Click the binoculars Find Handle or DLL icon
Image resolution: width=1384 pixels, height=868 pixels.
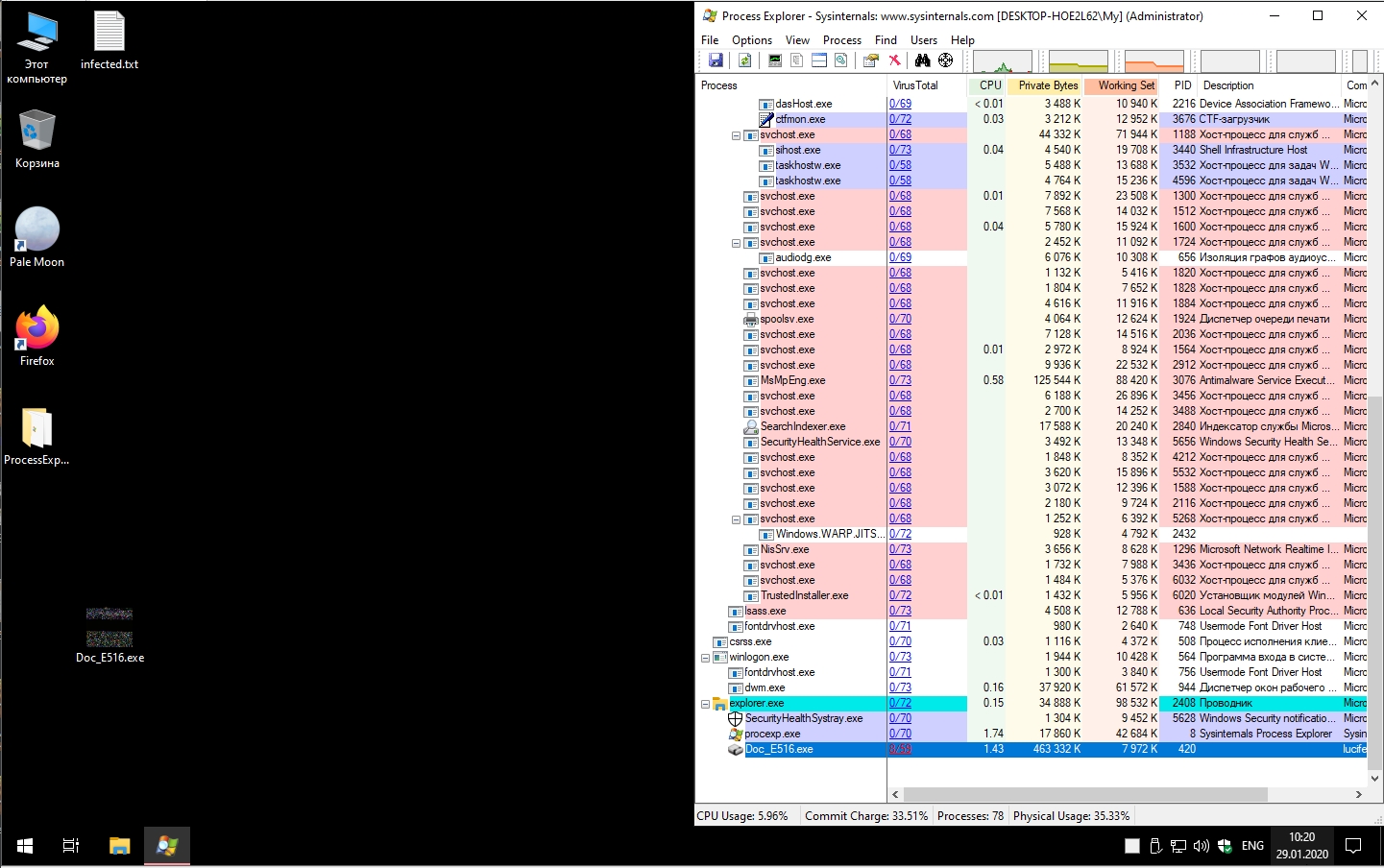923,60
